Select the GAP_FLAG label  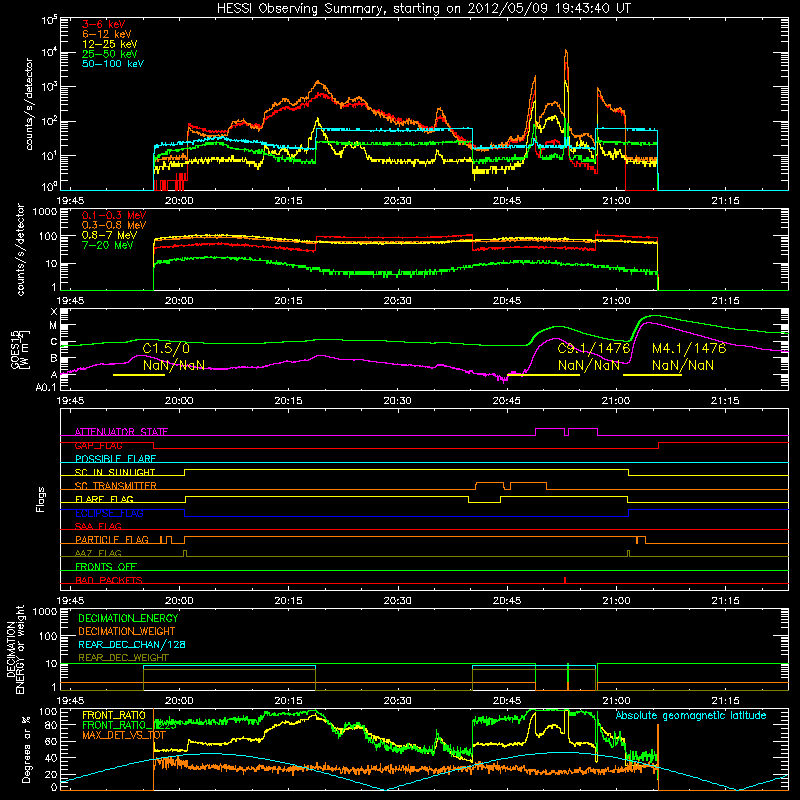point(98,445)
